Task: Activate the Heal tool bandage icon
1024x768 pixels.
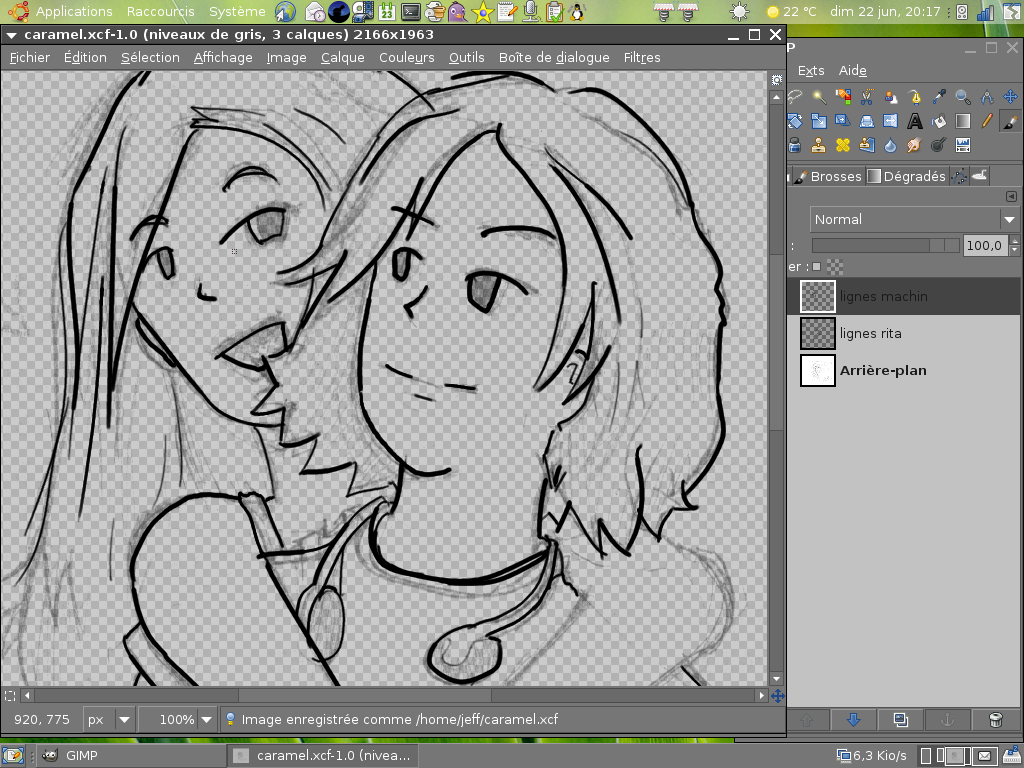Action: click(843, 146)
